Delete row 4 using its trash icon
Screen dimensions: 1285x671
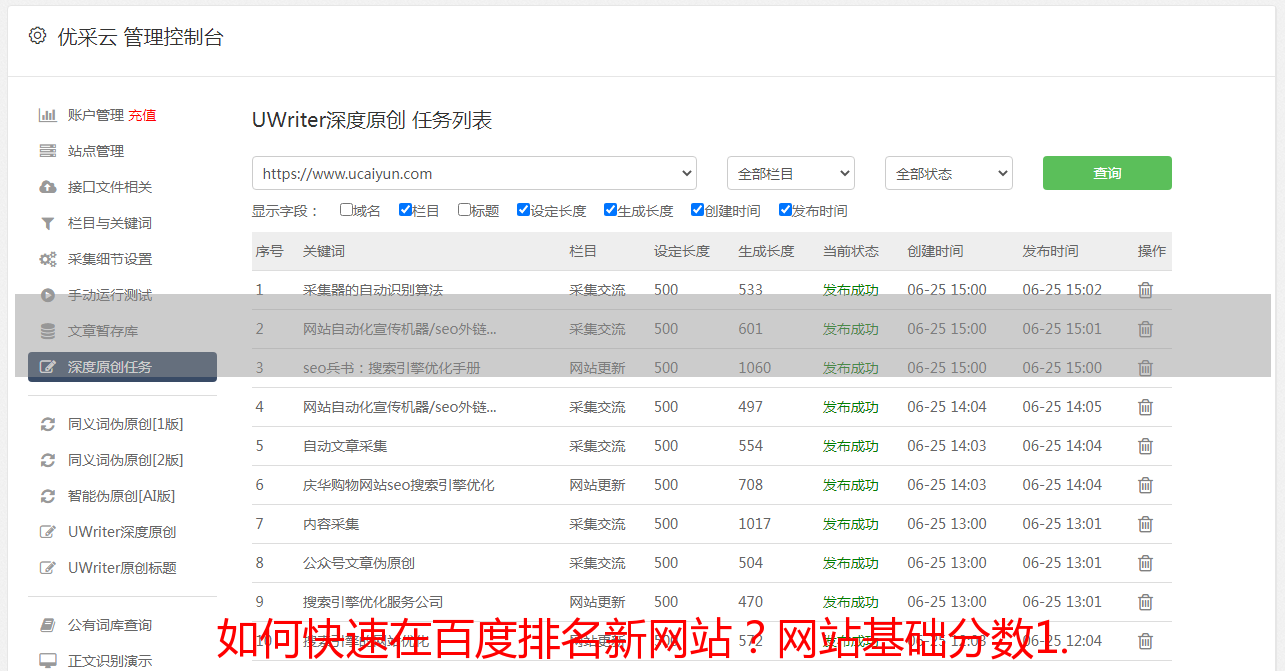[1145, 407]
